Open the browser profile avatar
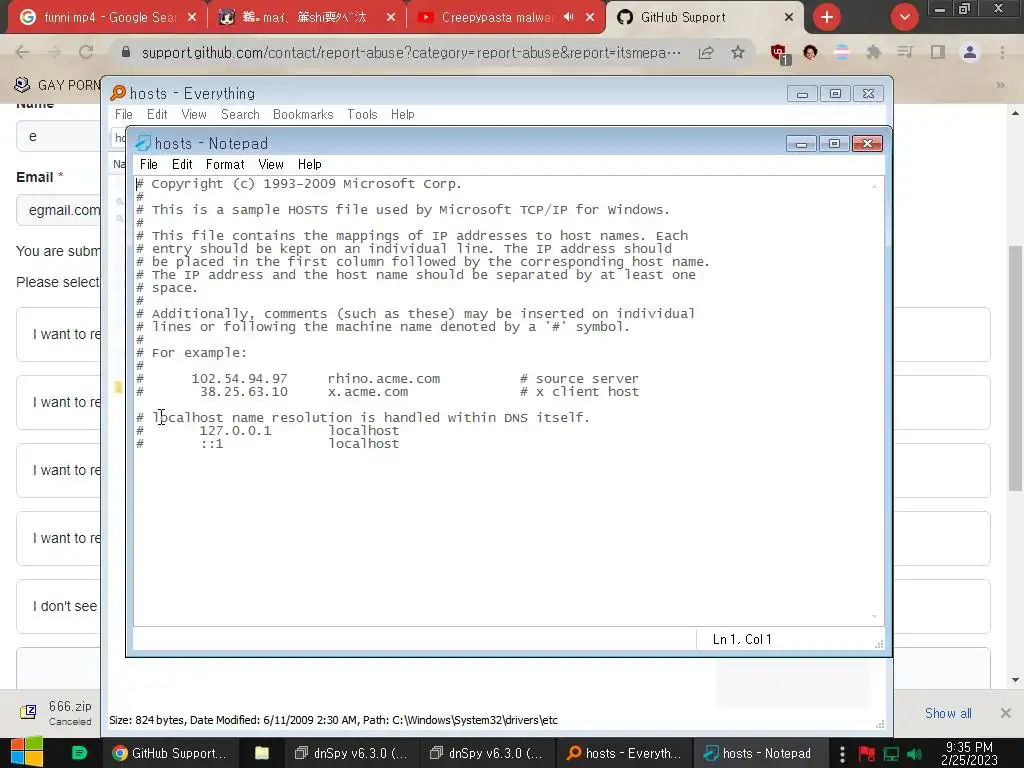 coord(970,52)
